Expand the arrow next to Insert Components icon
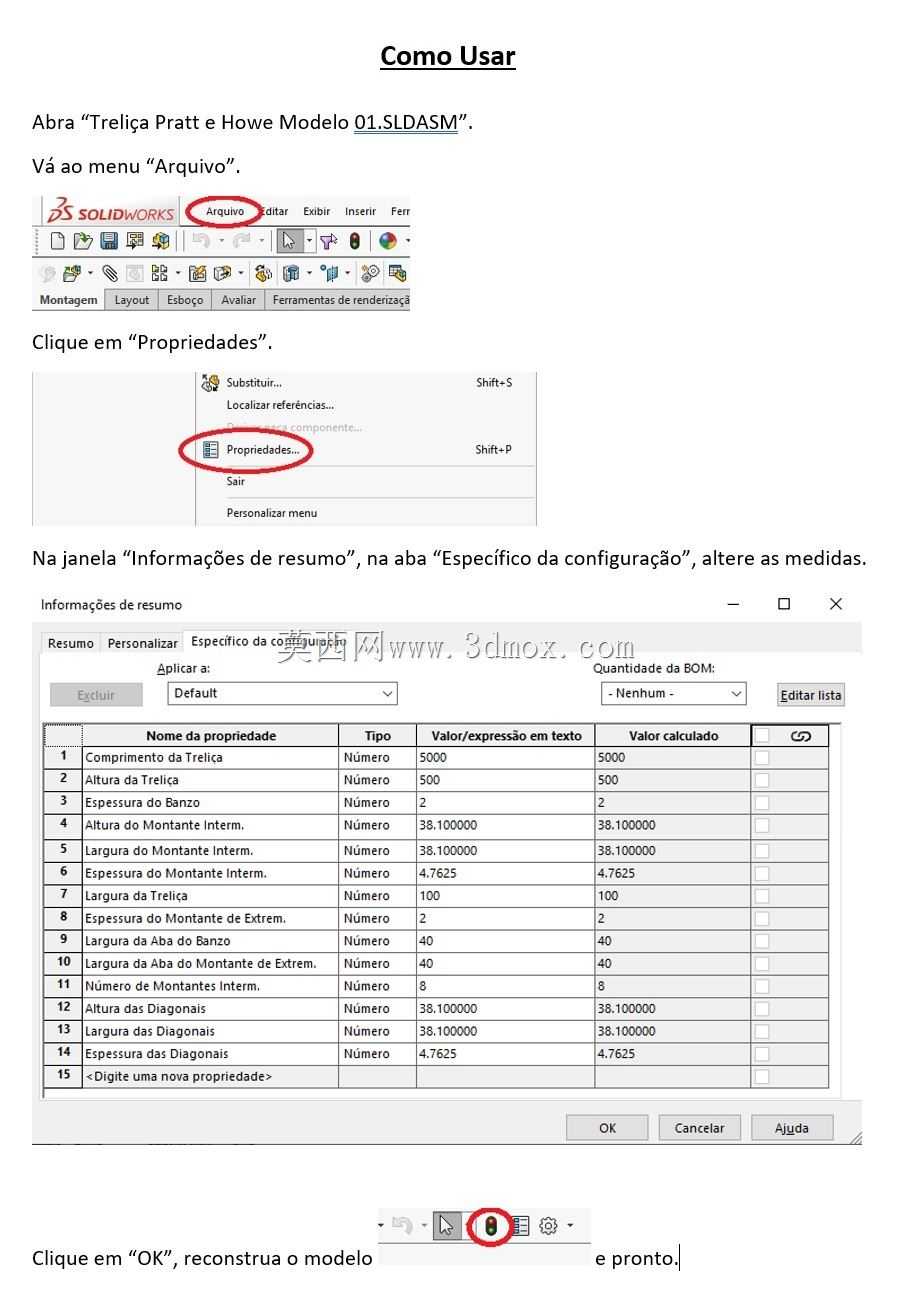This screenshot has width=911, height=1295. 90,272
